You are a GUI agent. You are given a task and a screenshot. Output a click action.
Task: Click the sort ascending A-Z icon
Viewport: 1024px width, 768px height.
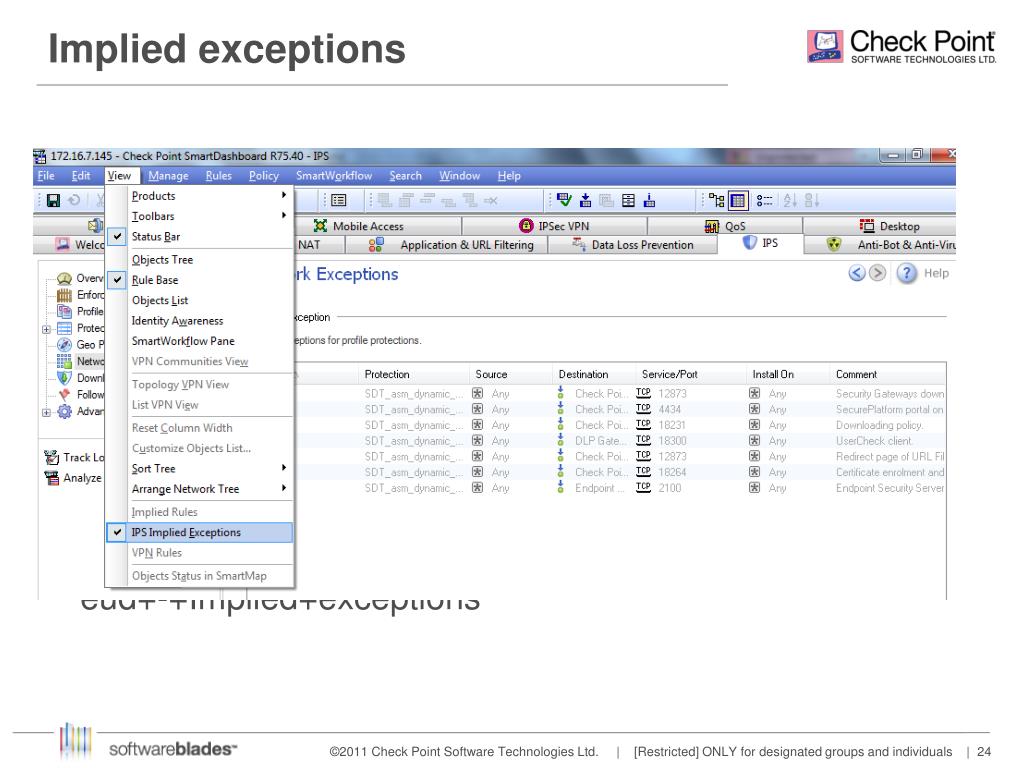790,200
